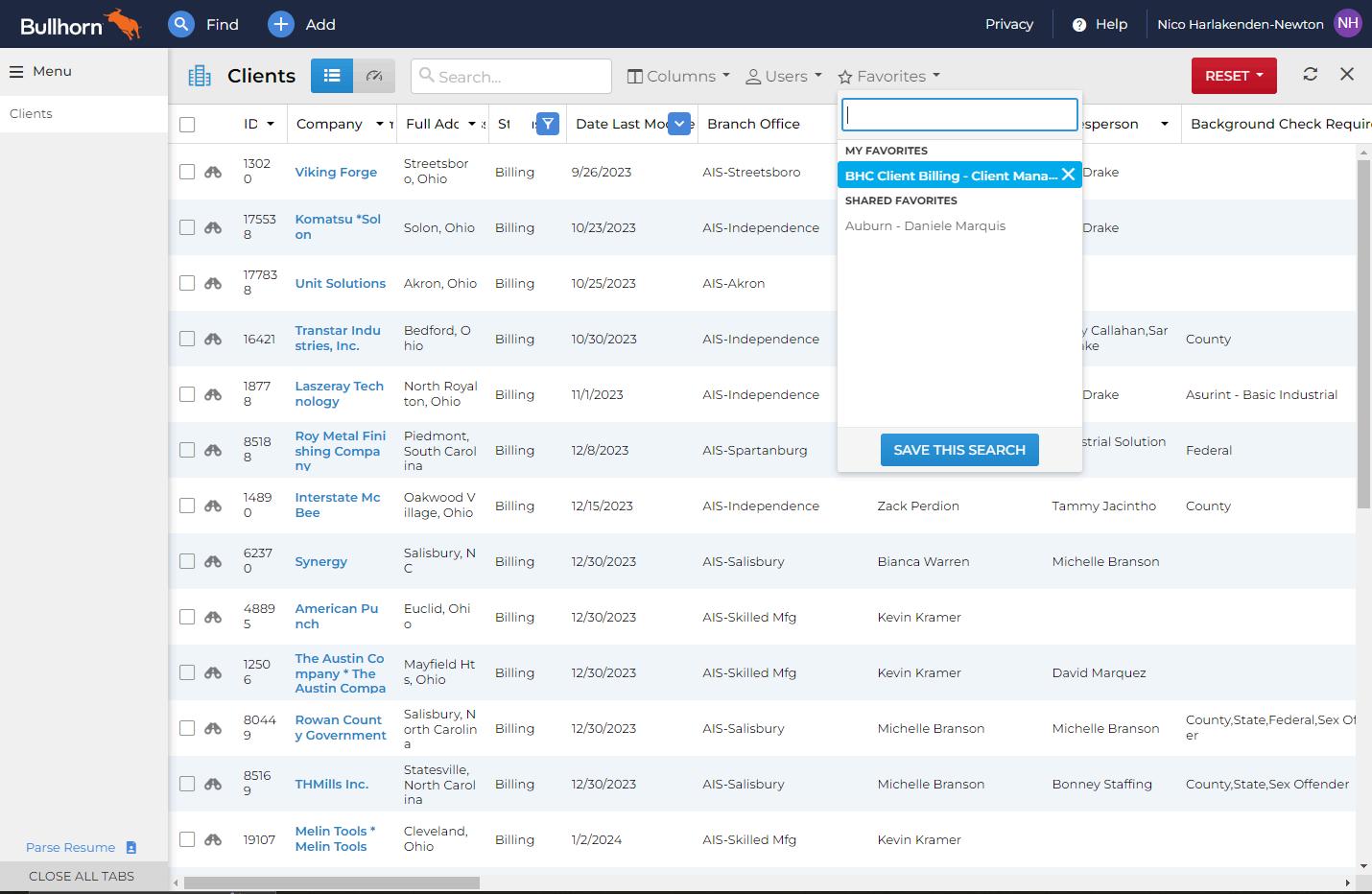Preview The Austin Company with binoculars icon
This screenshot has height=894, width=1372.
(x=213, y=672)
